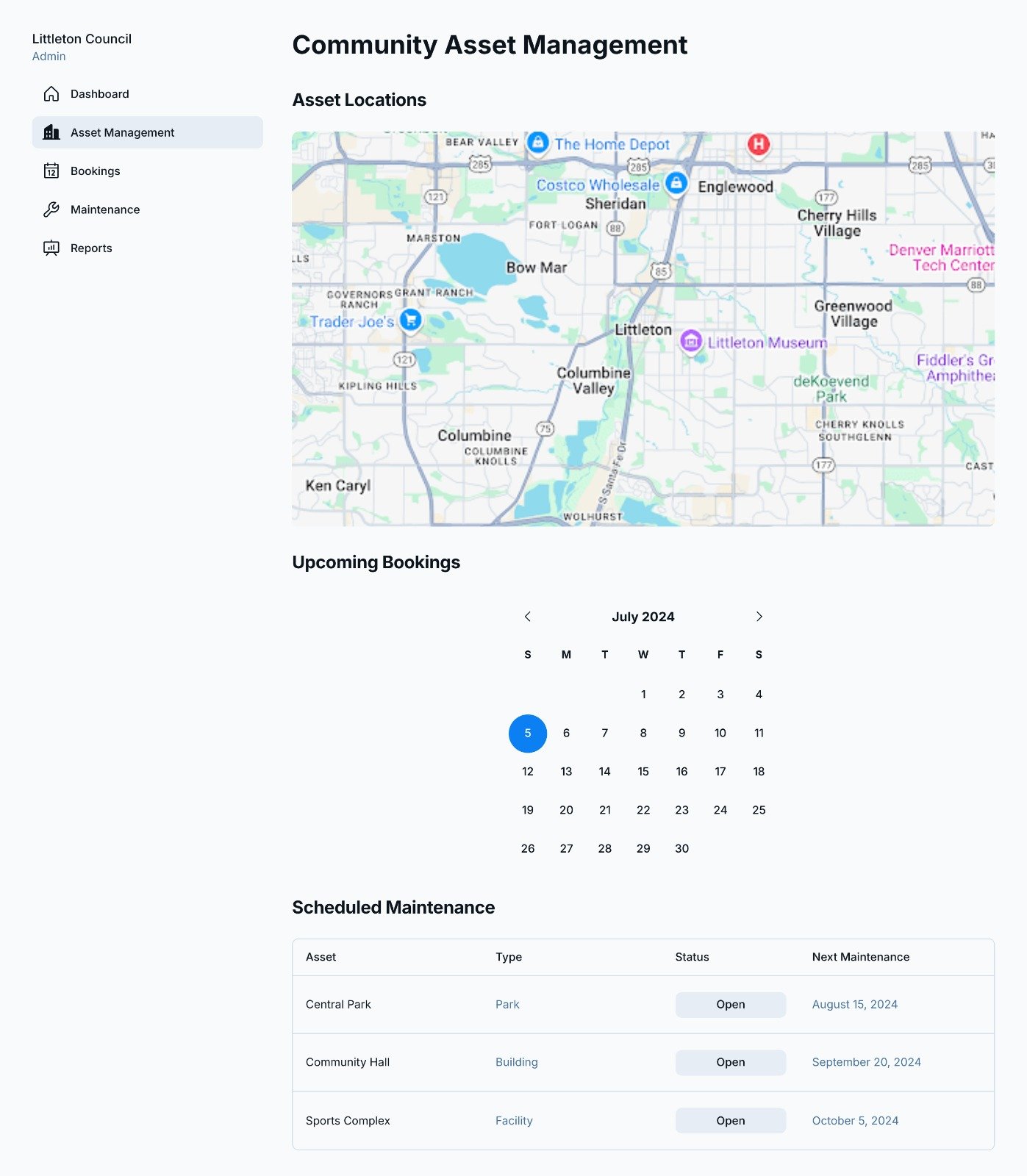The width and height of the screenshot is (1027, 1176).
Task: Click the Maintenance wrench icon
Action: click(51, 209)
